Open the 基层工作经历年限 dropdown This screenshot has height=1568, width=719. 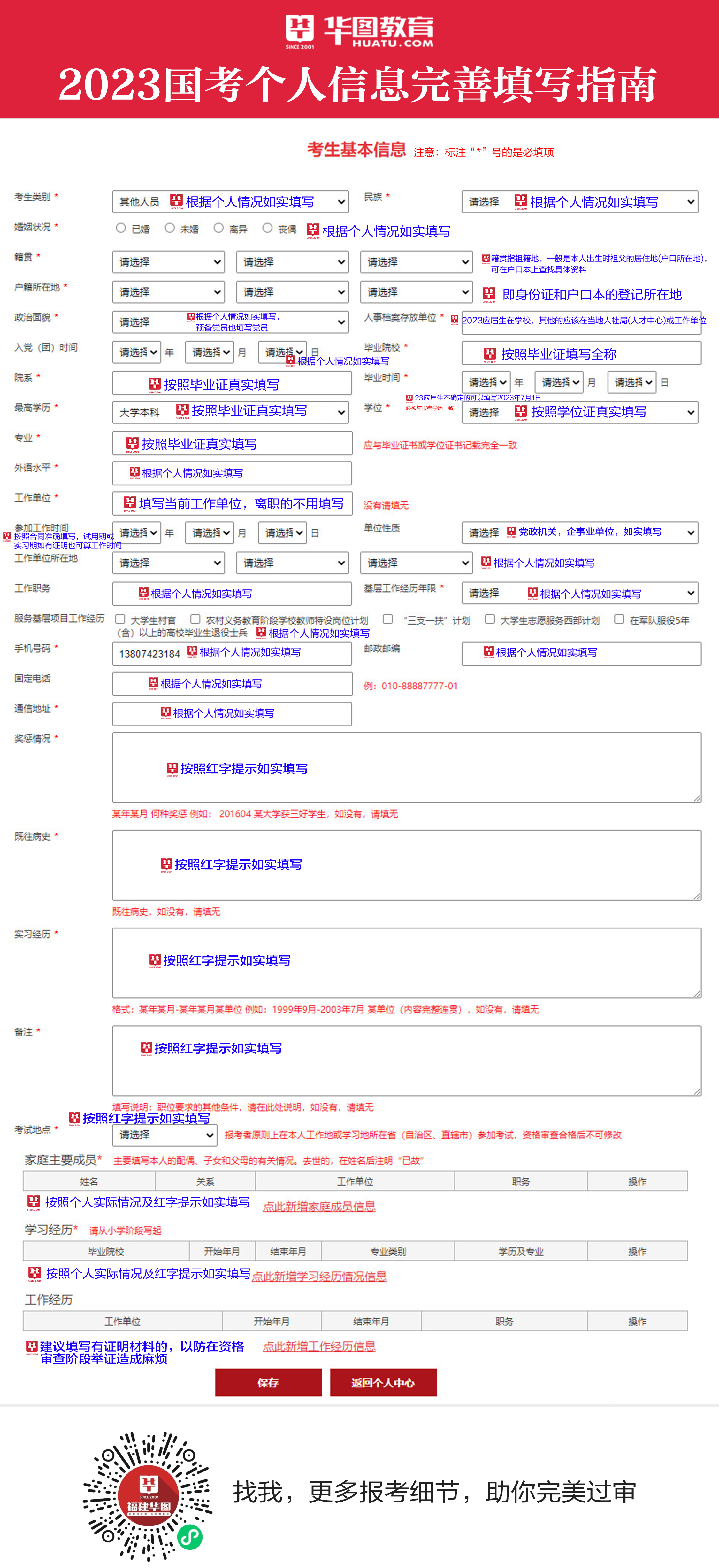point(580,593)
